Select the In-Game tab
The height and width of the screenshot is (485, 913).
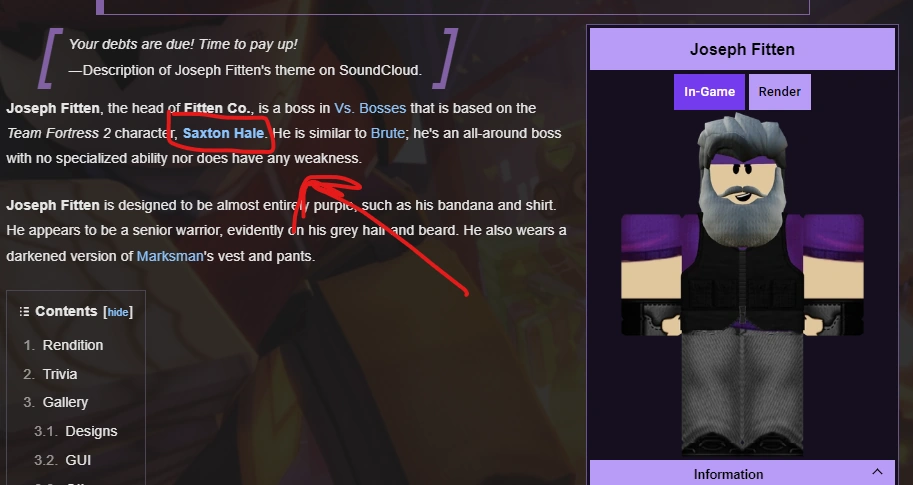[709, 91]
